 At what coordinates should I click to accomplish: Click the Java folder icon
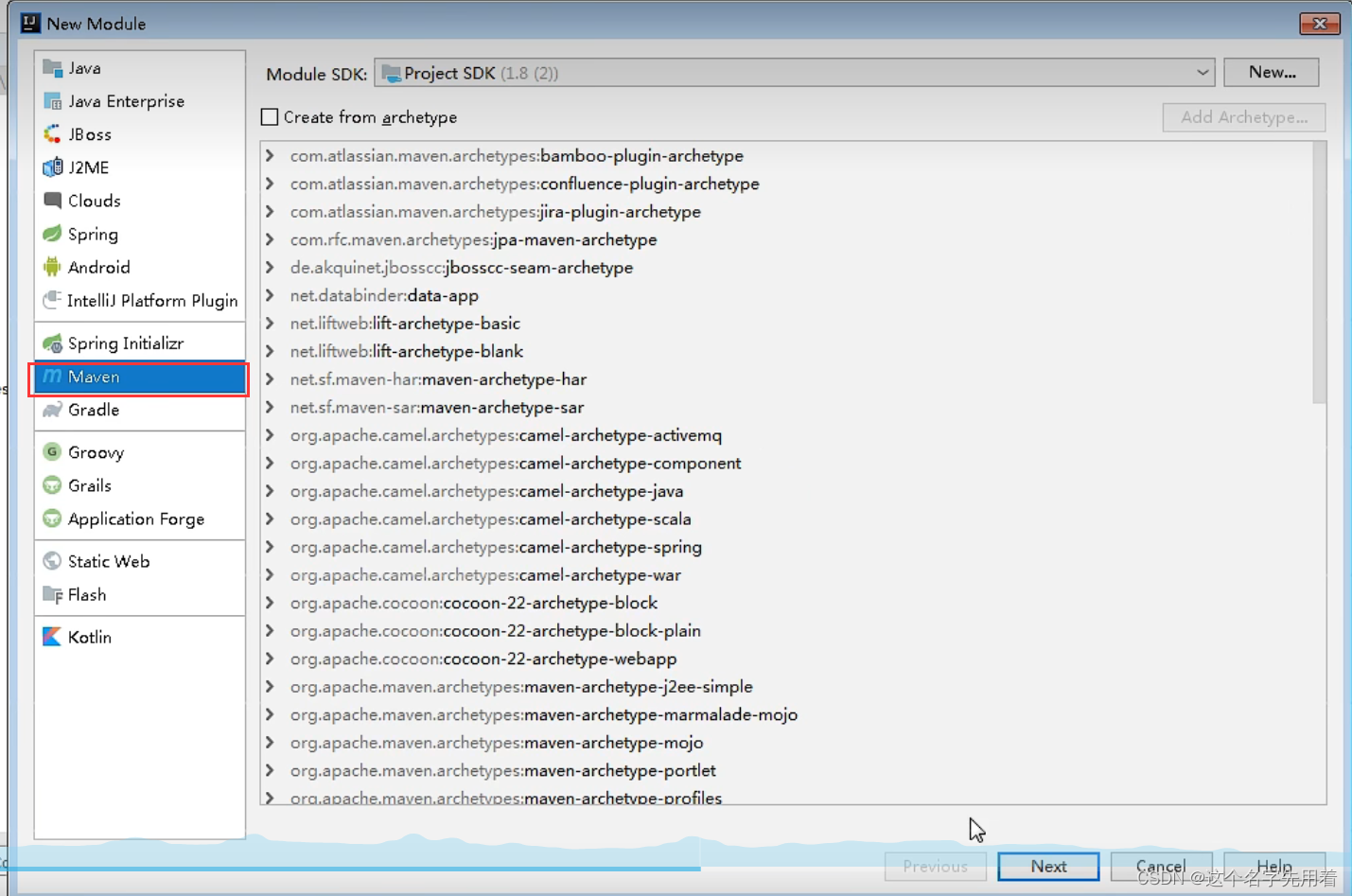coord(53,68)
